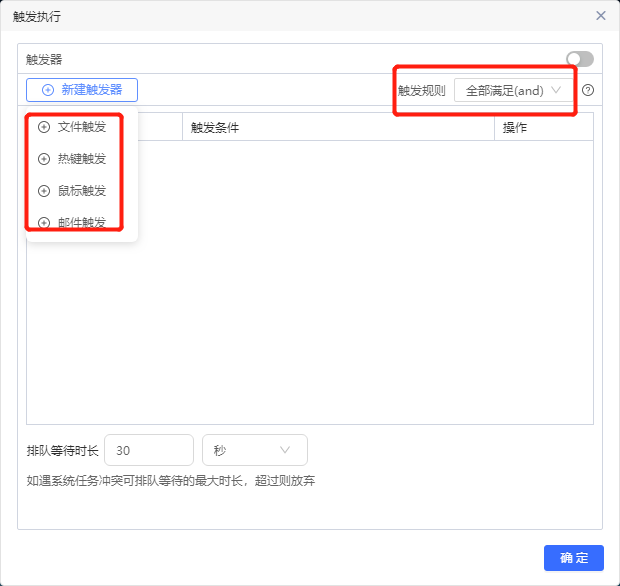
Task: Click the 触发条件 column header
Action: click(338, 128)
